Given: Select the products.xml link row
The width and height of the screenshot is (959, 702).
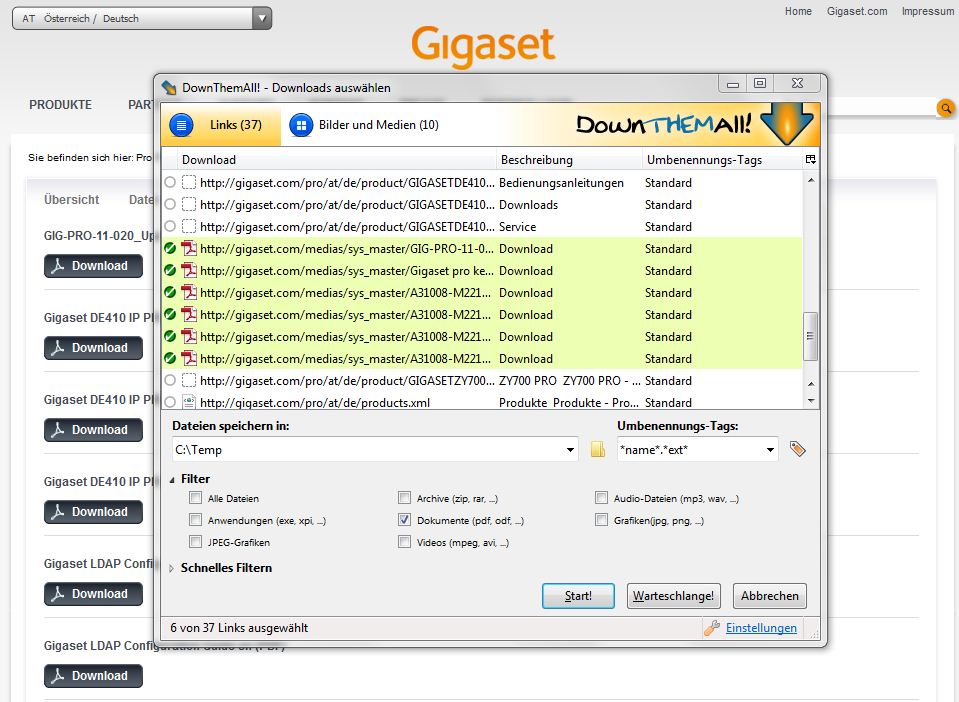Looking at the screenshot, I should click(482, 402).
